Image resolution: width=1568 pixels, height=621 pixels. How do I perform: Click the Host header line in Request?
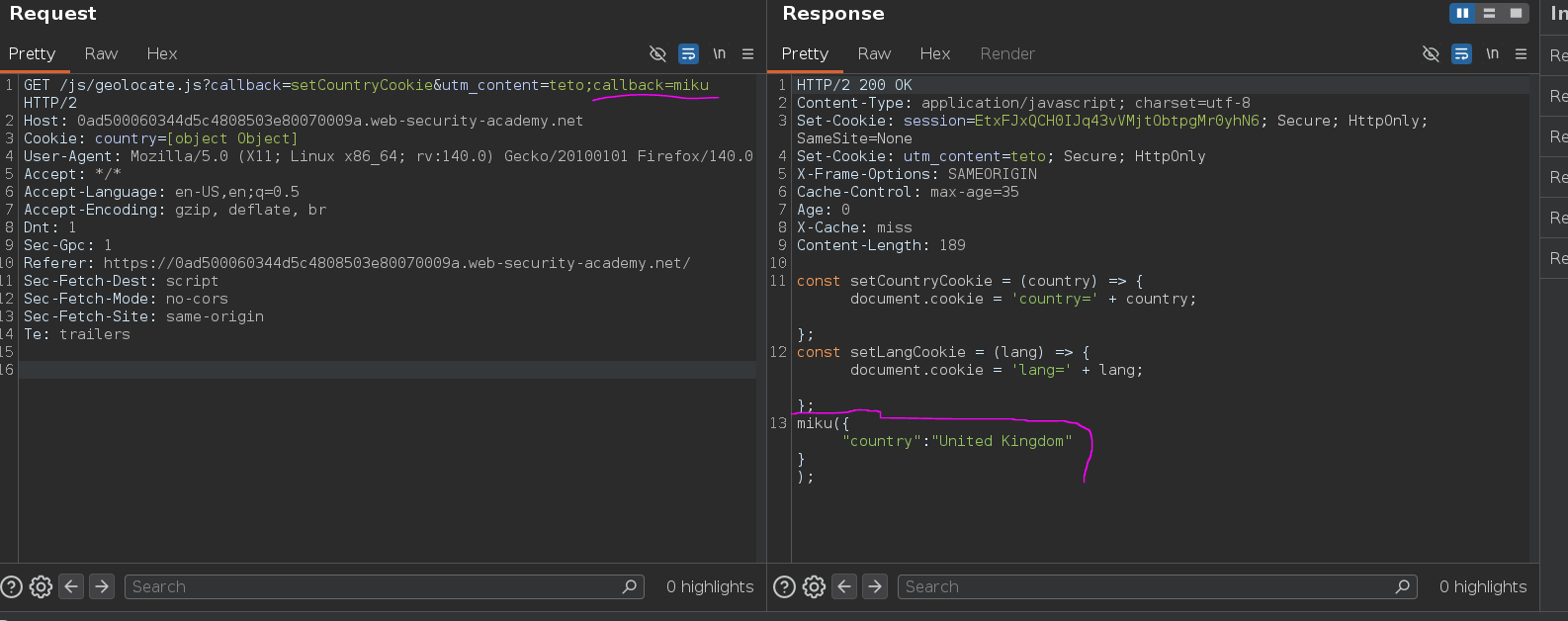(x=304, y=121)
